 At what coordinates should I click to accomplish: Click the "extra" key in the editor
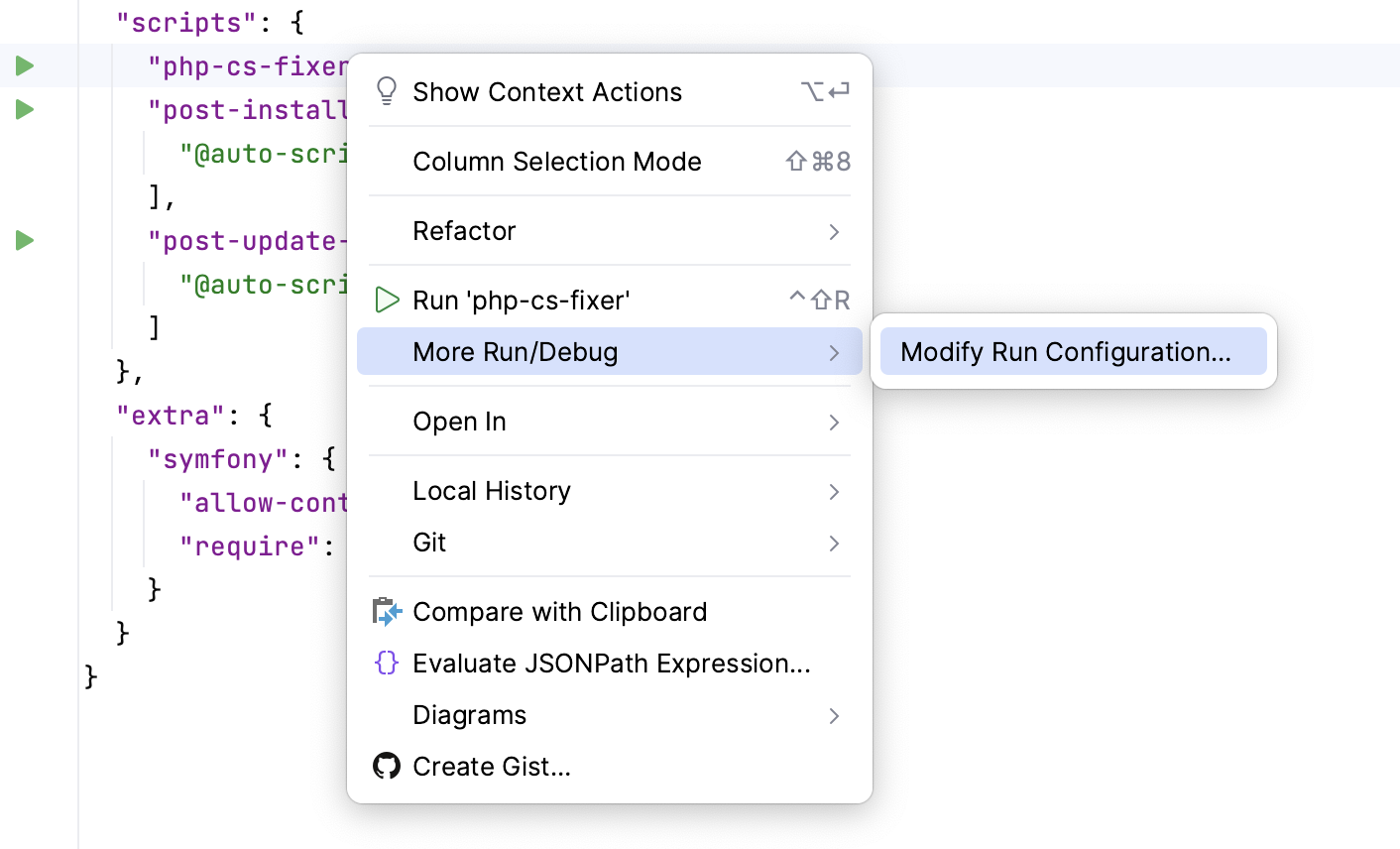click(172, 415)
